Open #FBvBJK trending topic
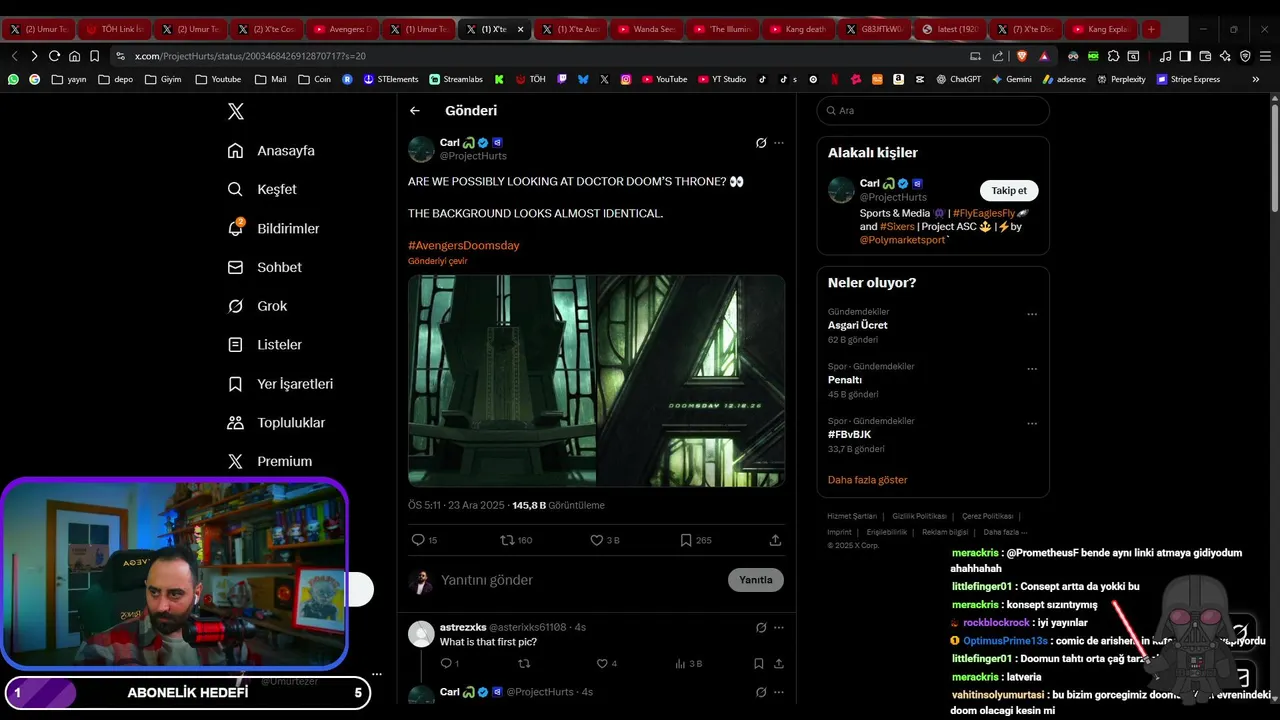 pyautogui.click(x=849, y=435)
